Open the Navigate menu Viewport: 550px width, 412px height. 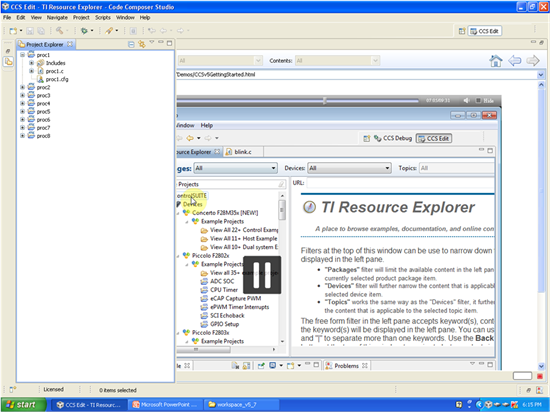tap(57, 18)
